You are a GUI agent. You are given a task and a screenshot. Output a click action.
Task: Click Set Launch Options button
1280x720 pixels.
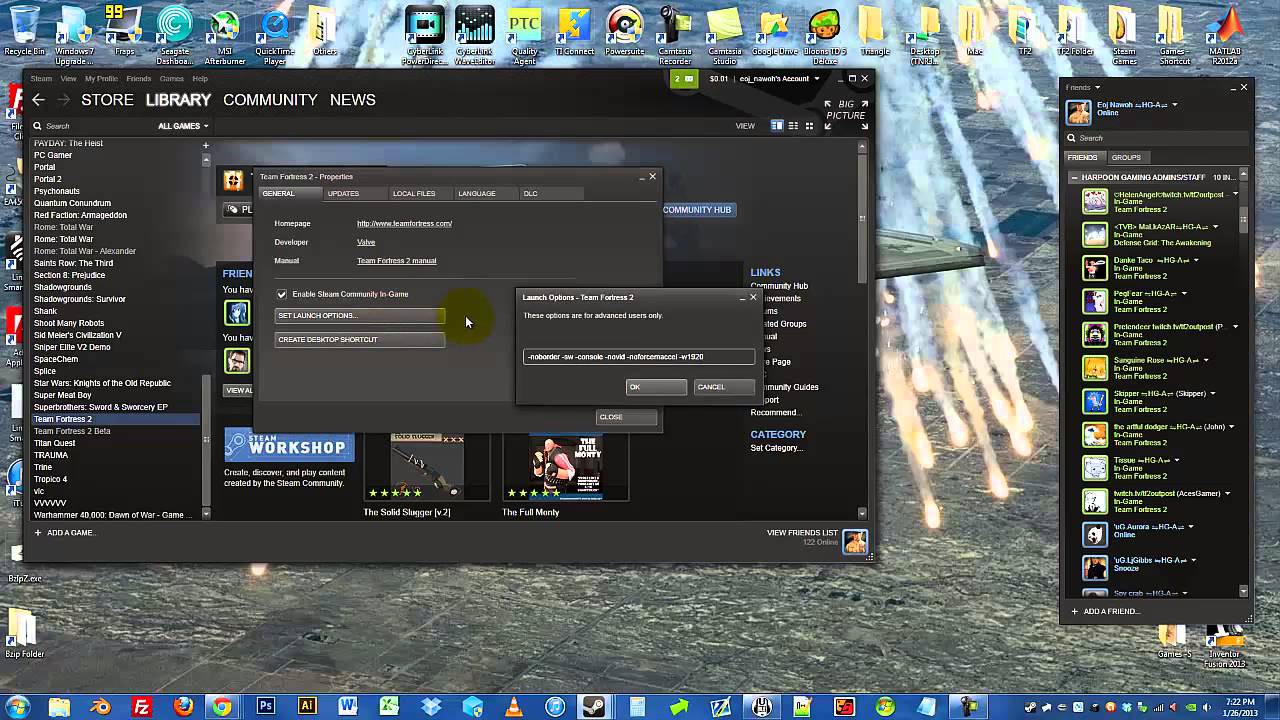click(360, 316)
